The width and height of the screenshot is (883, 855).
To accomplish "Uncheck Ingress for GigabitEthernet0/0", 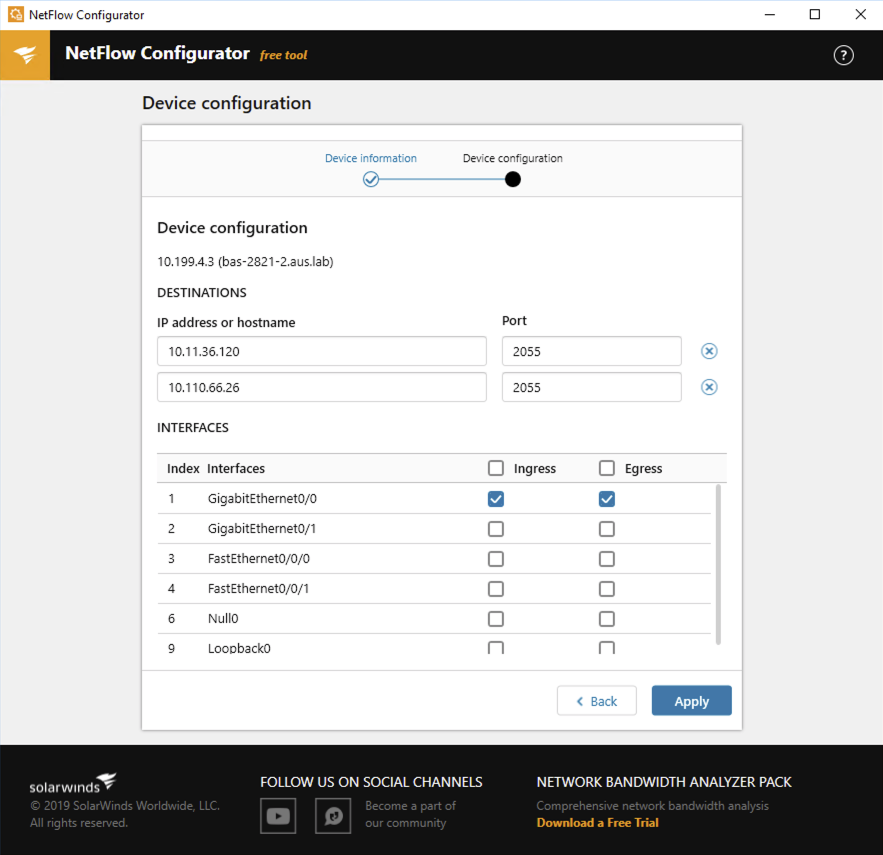I will 496,498.
